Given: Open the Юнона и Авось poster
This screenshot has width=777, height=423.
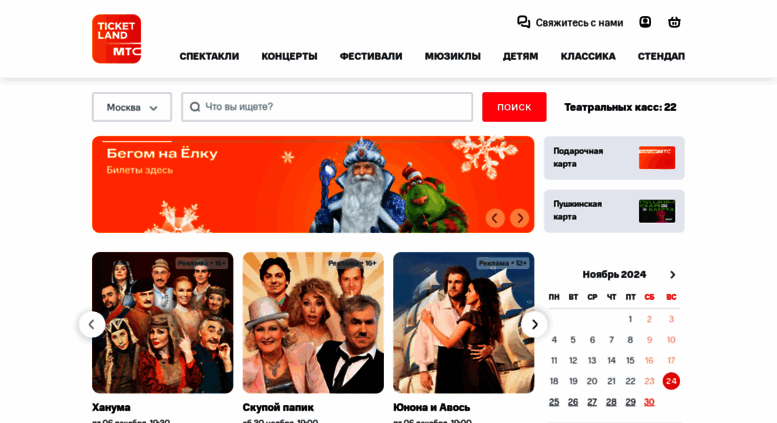Looking at the screenshot, I should tap(463, 323).
